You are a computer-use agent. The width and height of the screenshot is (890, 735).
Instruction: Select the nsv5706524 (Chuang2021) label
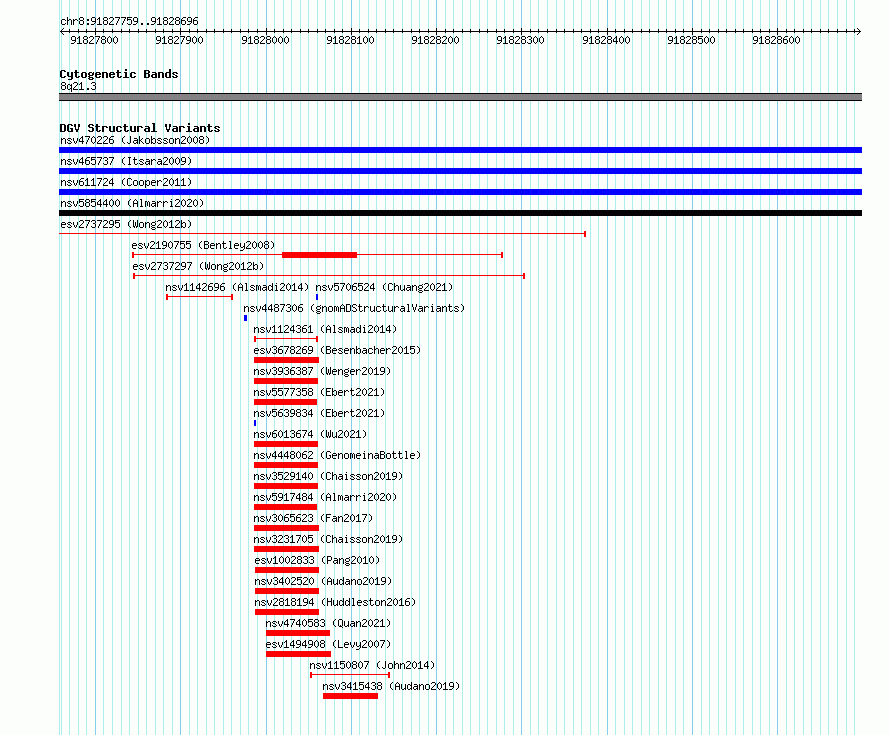coord(384,287)
